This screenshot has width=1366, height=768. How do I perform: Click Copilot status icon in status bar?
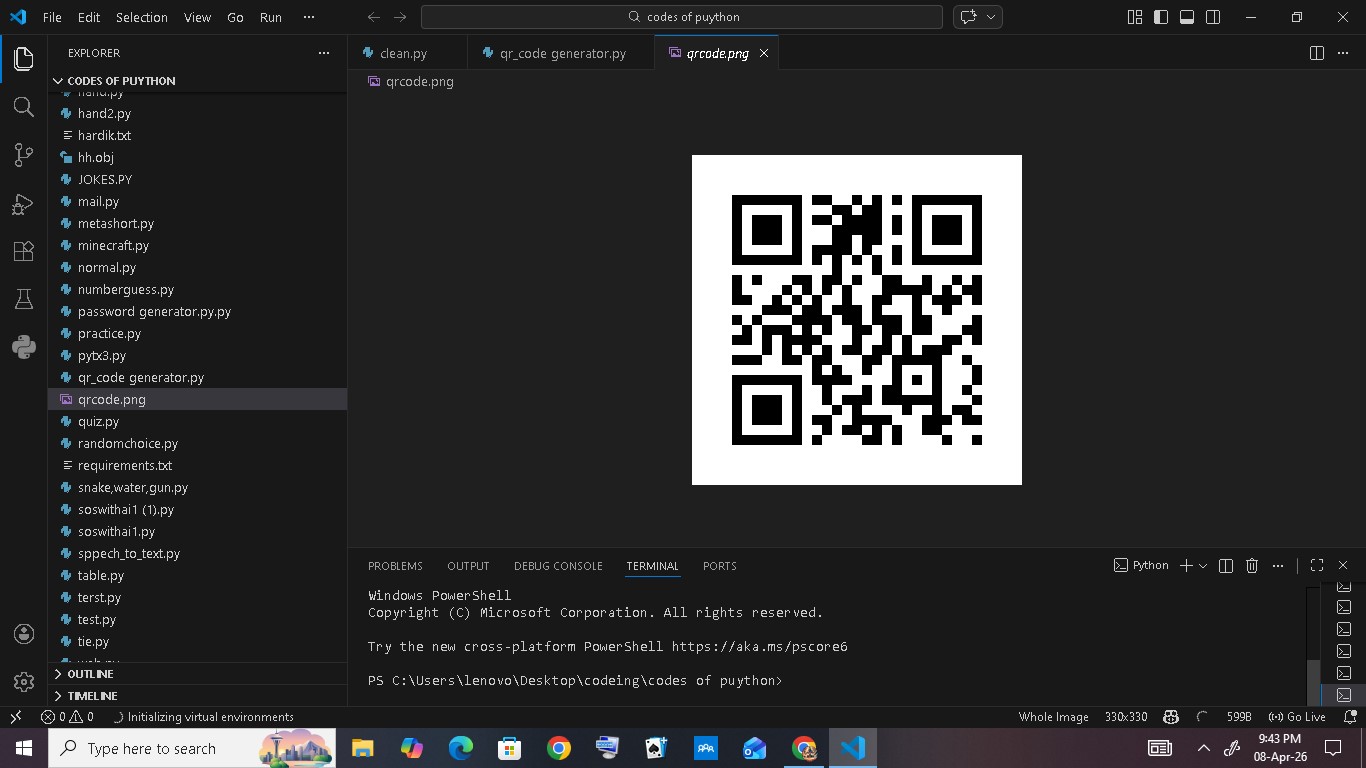click(1171, 717)
